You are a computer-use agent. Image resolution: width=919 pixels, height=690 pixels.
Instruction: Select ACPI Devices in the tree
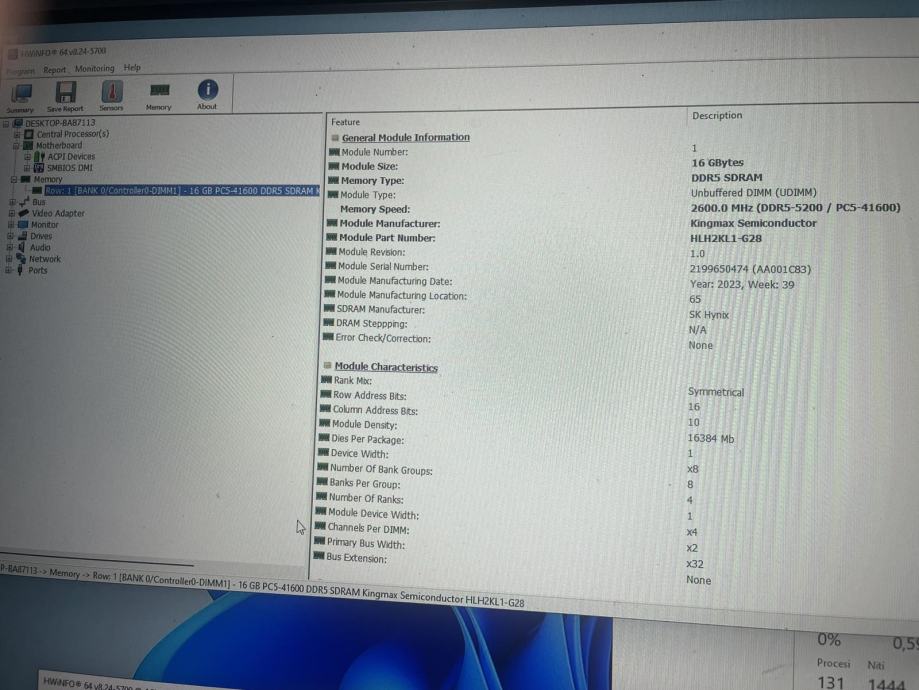point(71,157)
